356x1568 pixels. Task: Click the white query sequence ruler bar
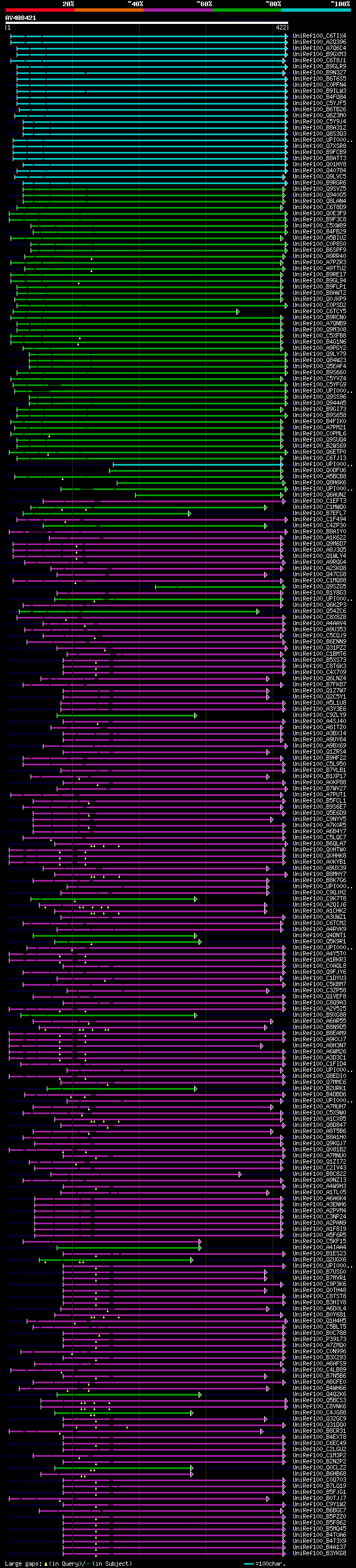coord(147,23)
